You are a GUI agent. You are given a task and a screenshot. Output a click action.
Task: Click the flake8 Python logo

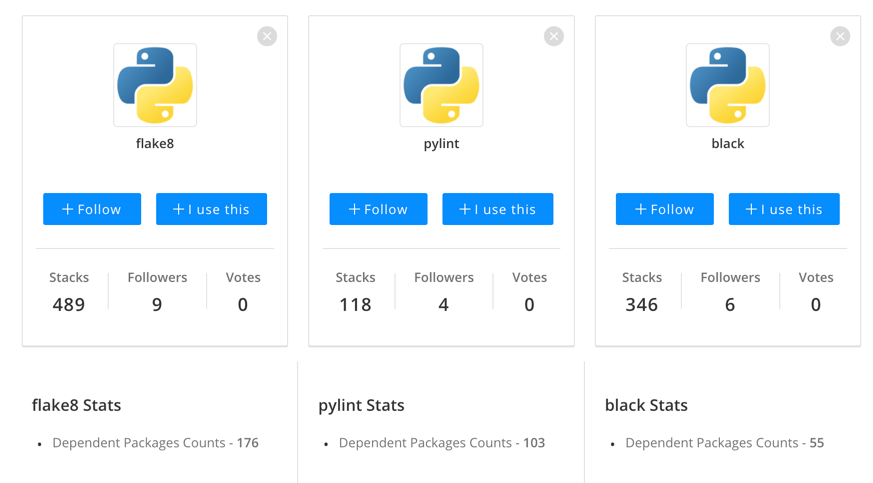click(155, 85)
